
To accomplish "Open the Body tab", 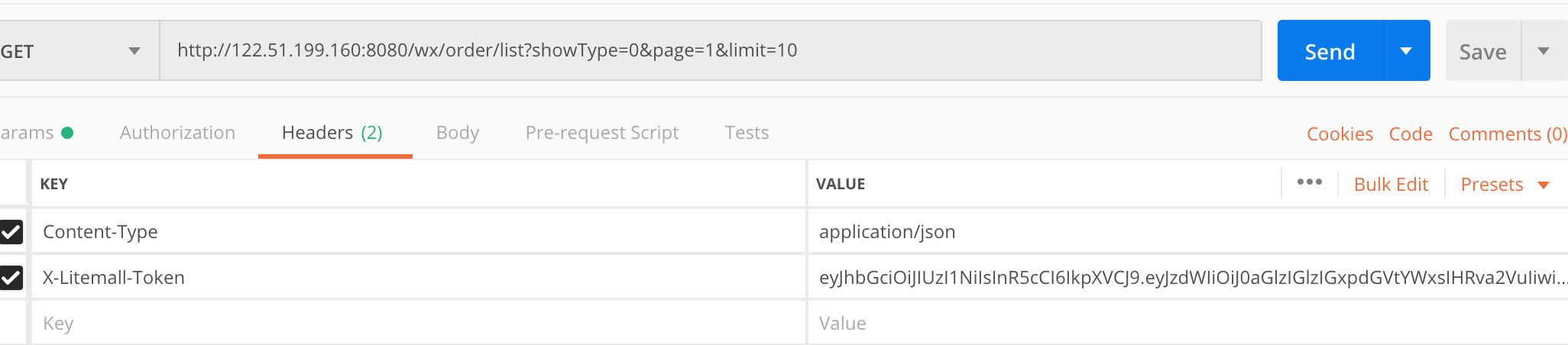I will [458, 133].
